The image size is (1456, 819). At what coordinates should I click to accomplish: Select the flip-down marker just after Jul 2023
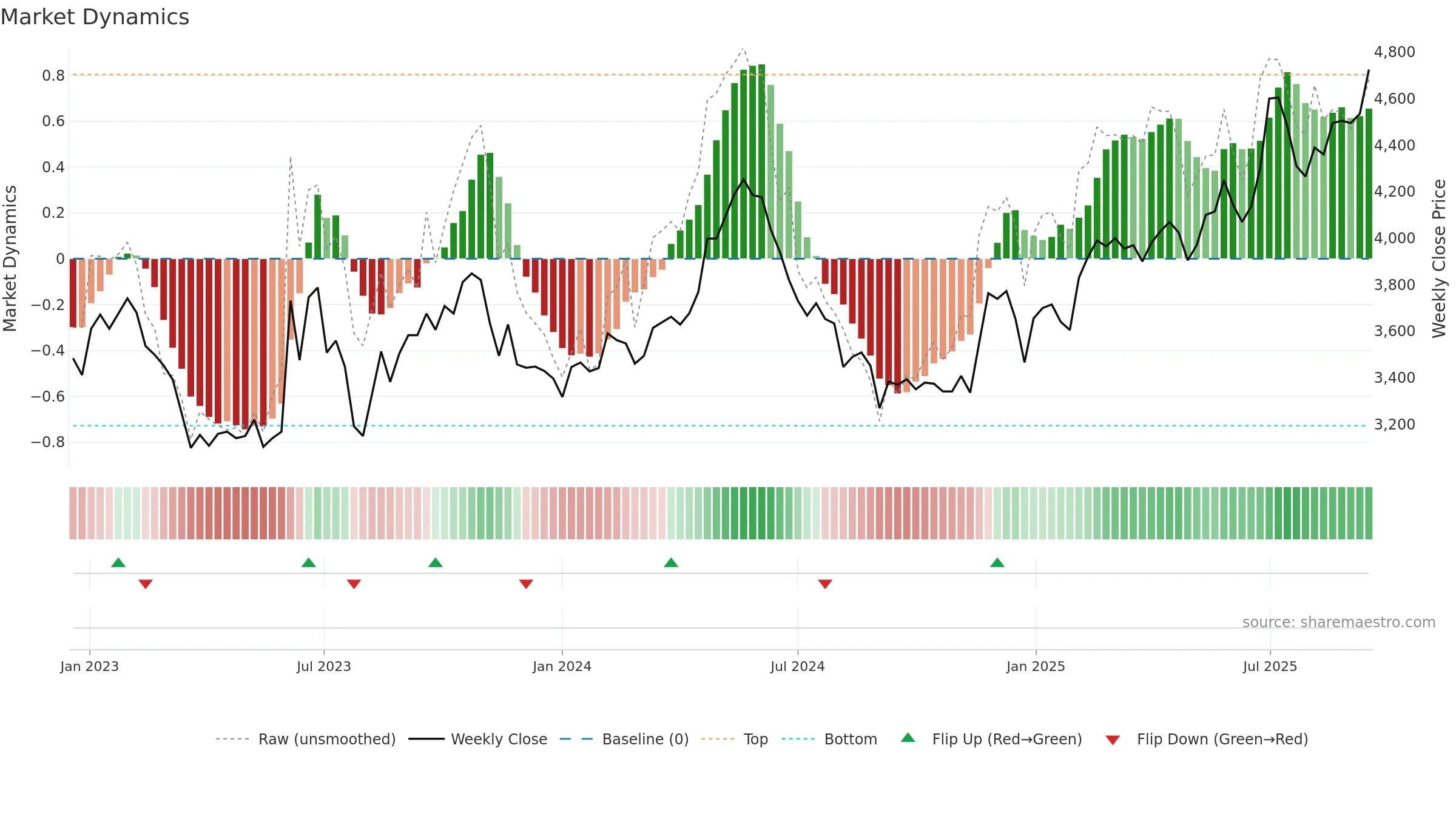click(354, 584)
